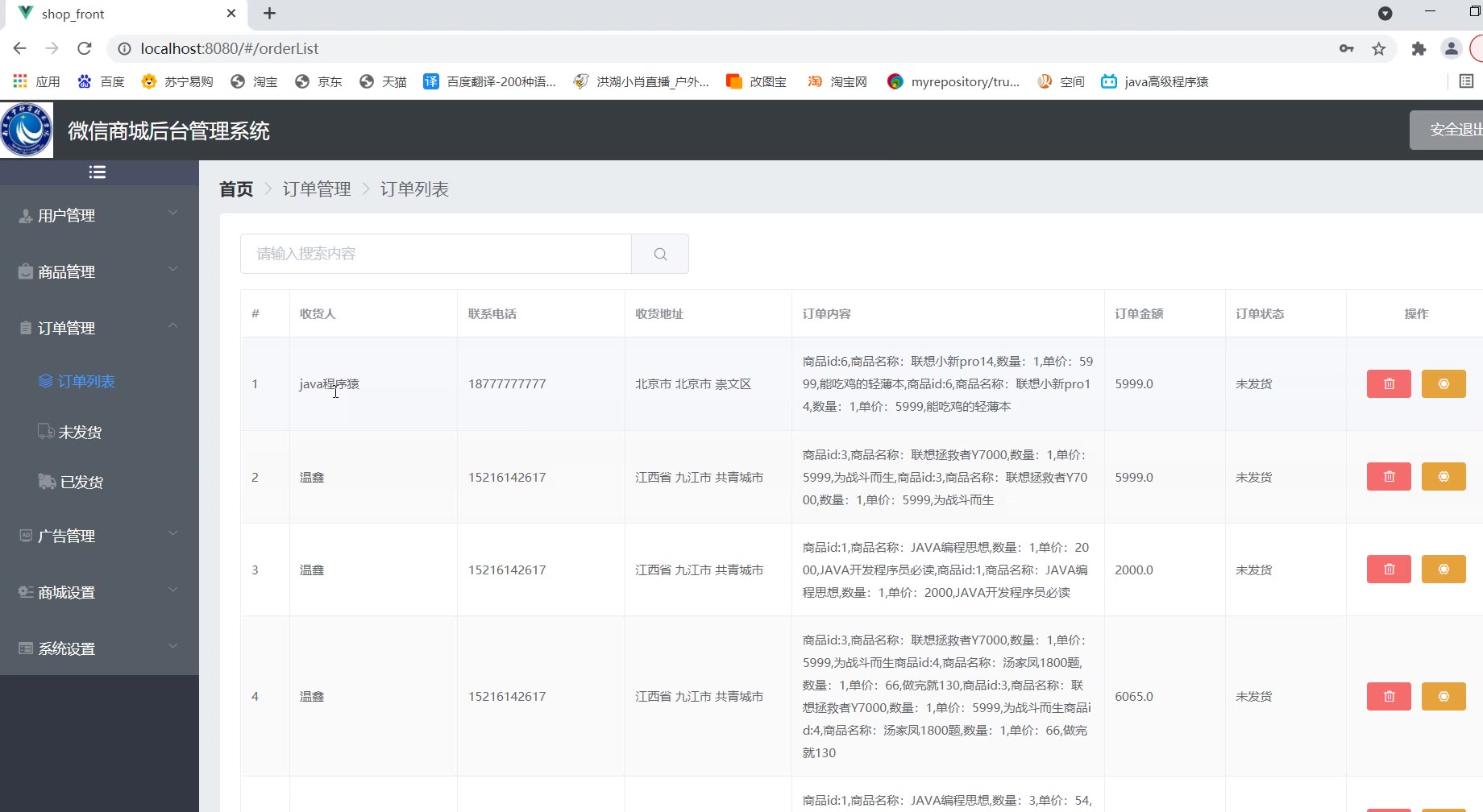Select 订单列表 in the sidebar
1483x812 pixels.
(x=85, y=381)
